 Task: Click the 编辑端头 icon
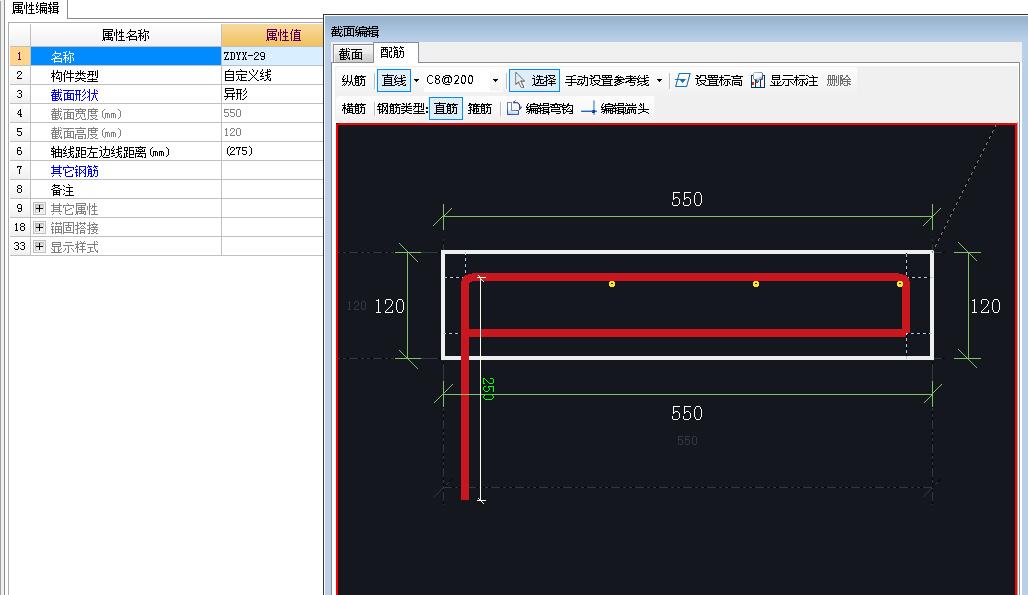click(589, 108)
